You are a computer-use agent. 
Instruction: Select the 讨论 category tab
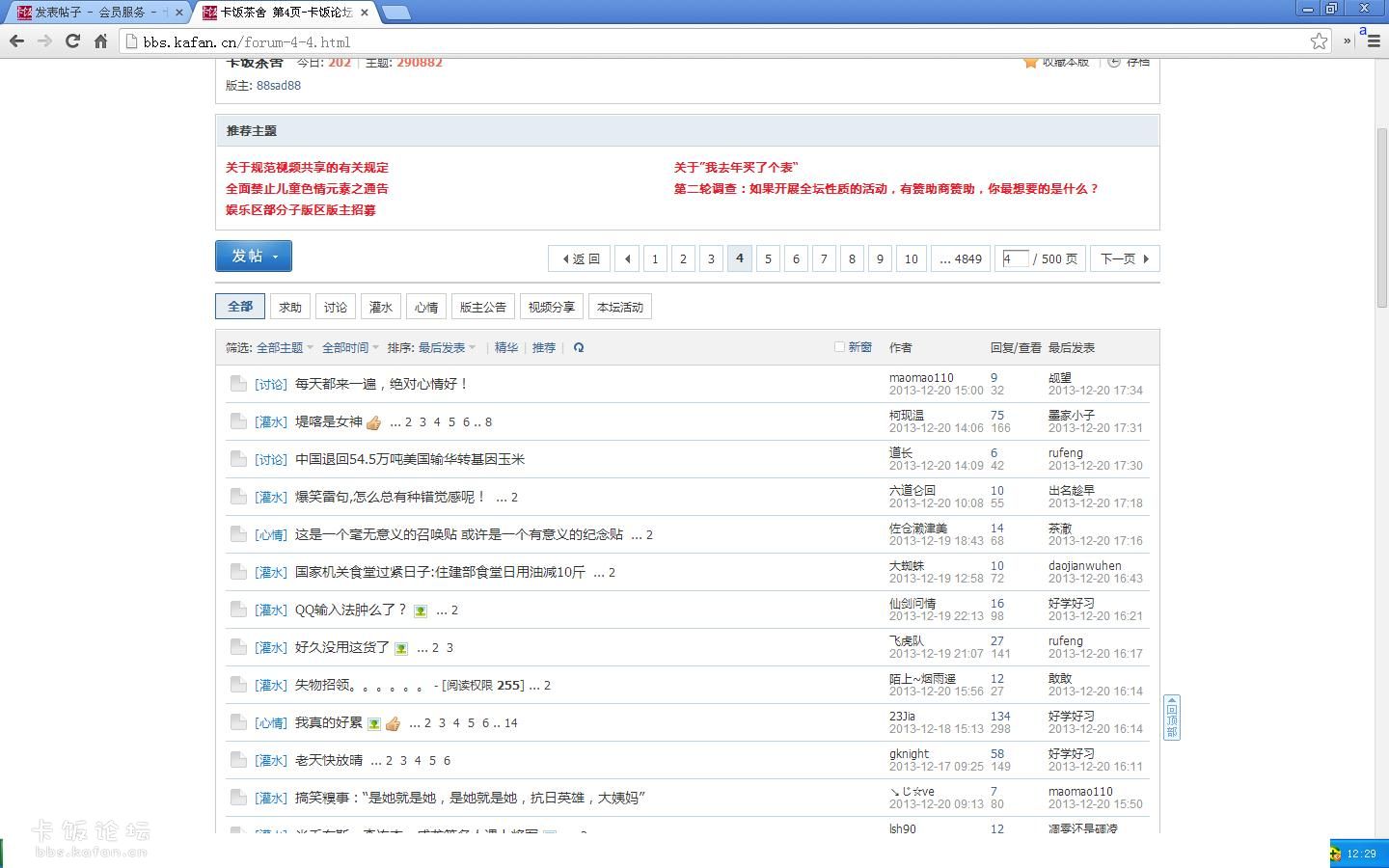tap(336, 307)
